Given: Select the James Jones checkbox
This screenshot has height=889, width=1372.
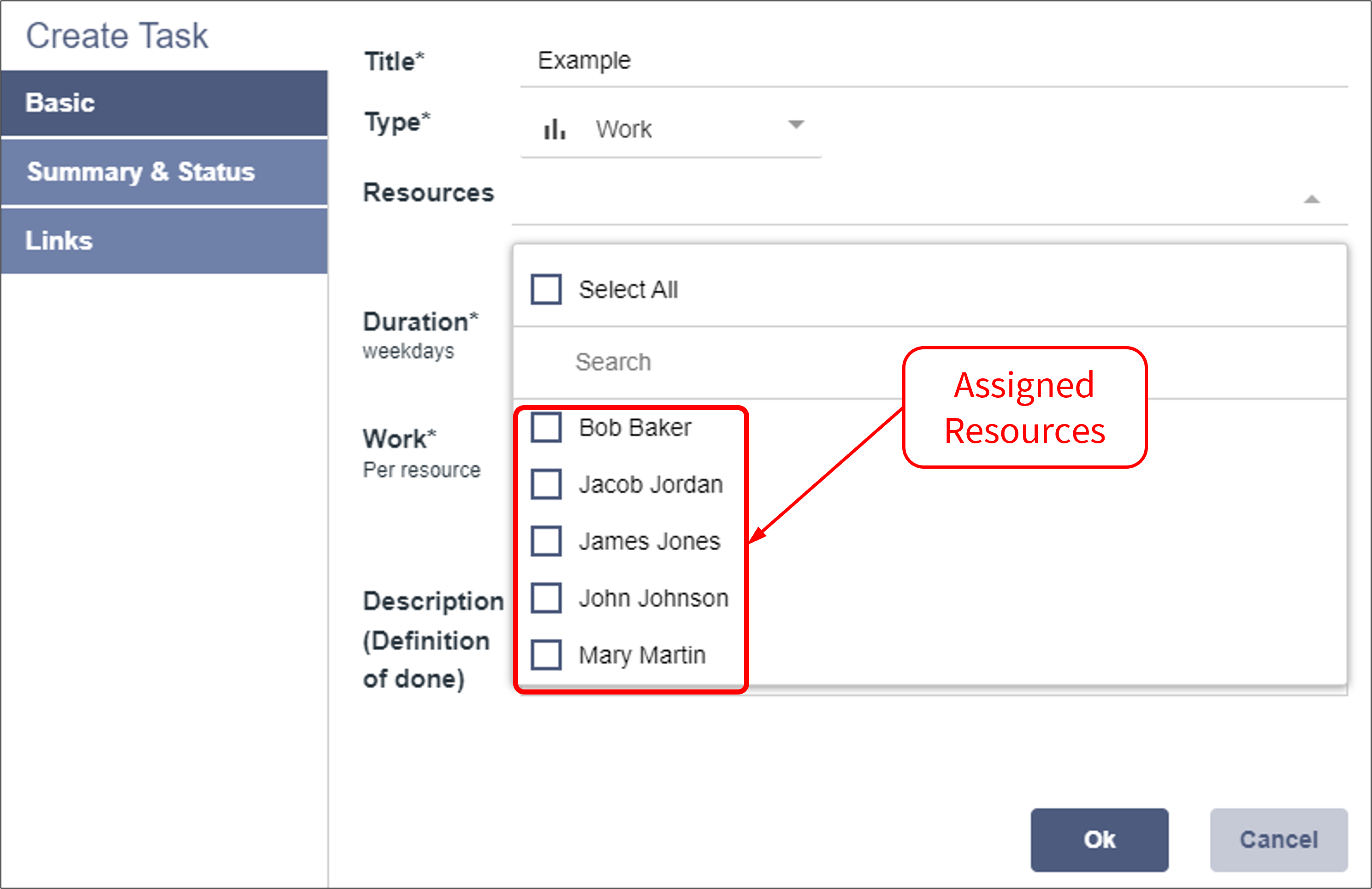Looking at the screenshot, I should (546, 541).
